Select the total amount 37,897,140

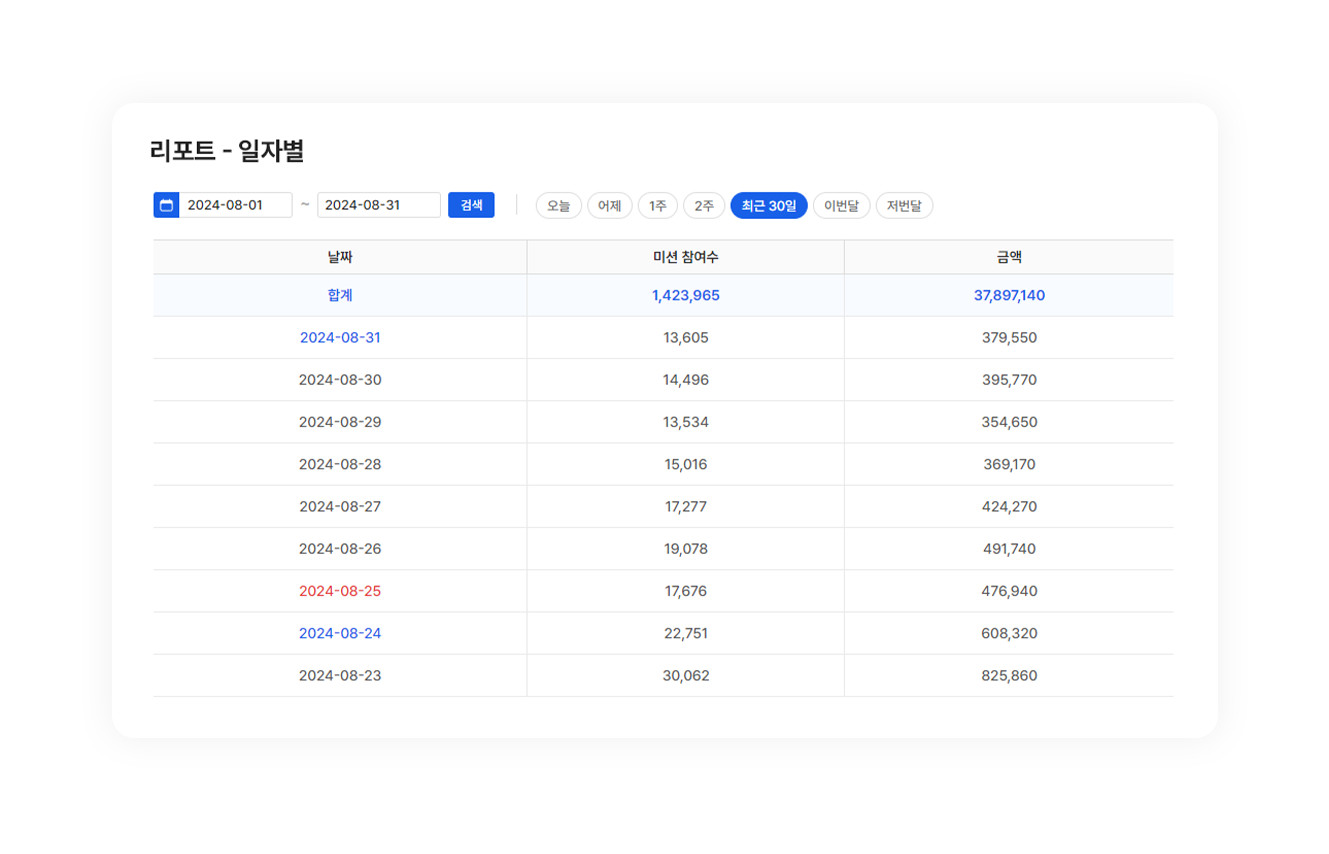(1009, 296)
